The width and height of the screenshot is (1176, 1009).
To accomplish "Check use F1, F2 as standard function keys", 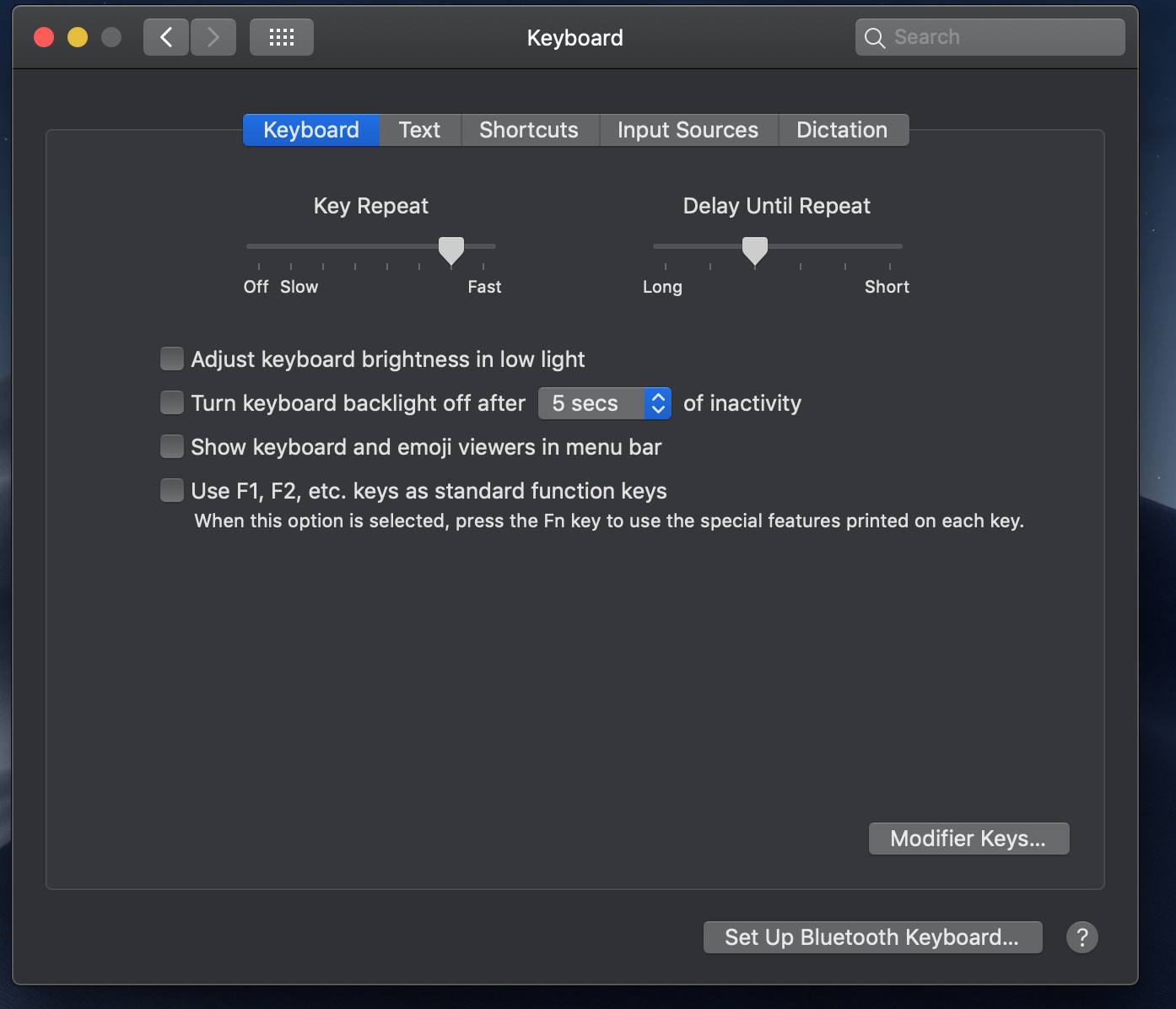I will coord(172,491).
